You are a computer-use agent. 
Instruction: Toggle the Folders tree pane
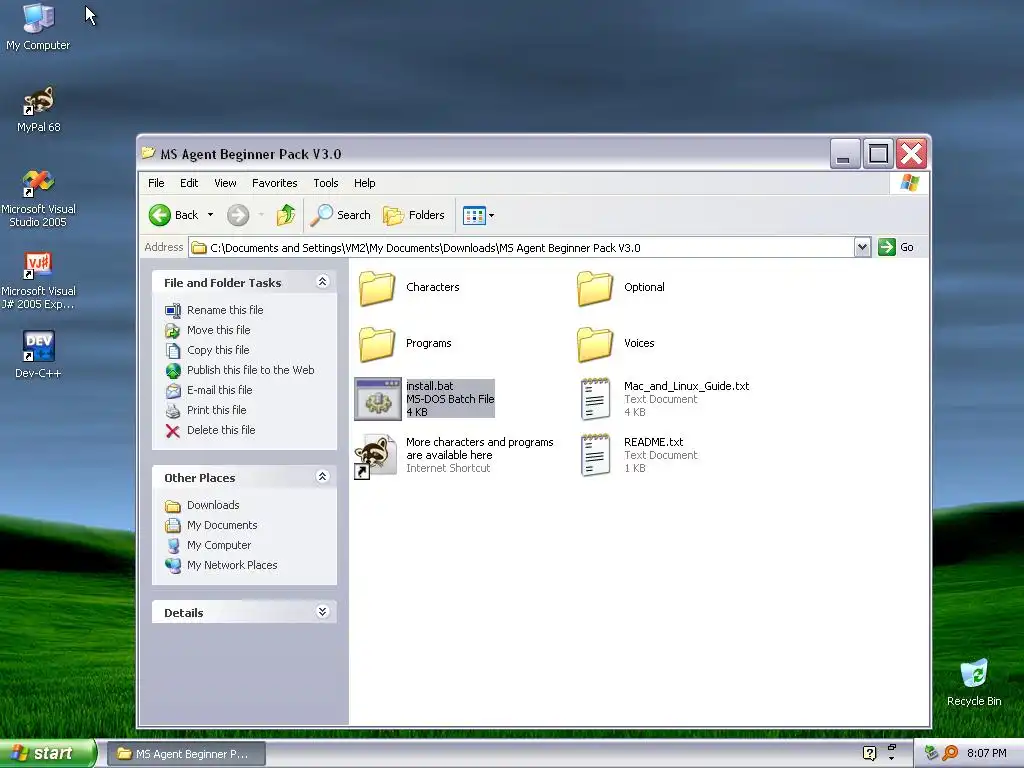coord(414,215)
